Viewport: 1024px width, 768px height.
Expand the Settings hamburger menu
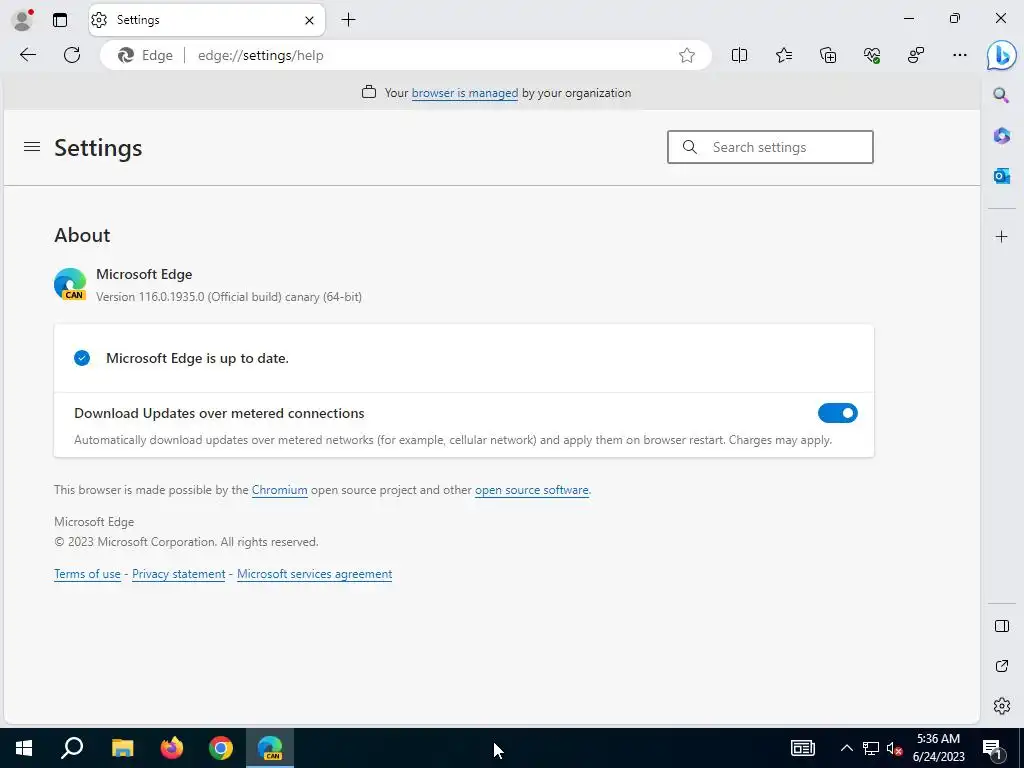click(32, 147)
